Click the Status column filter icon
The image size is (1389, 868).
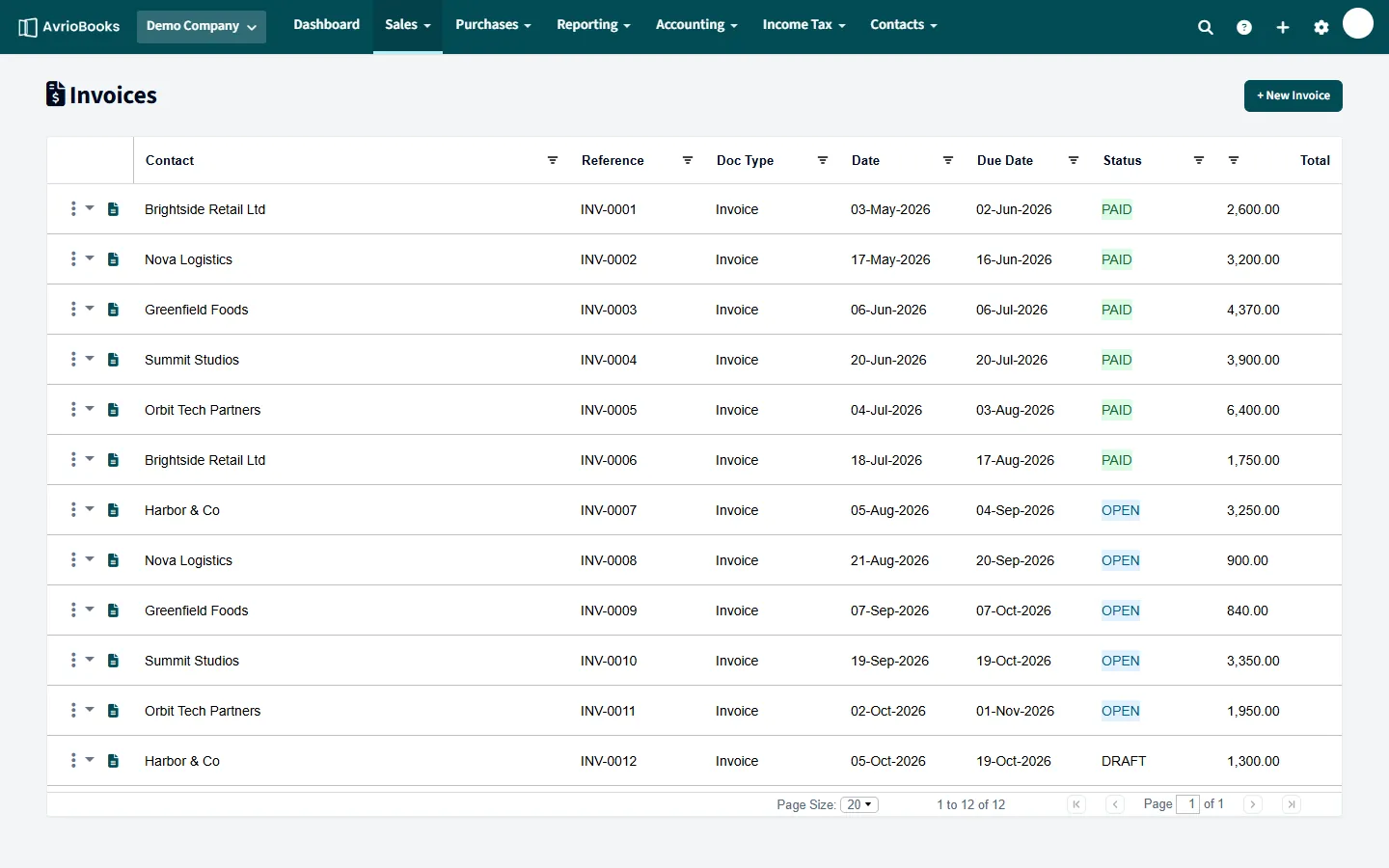click(x=1199, y=160)
